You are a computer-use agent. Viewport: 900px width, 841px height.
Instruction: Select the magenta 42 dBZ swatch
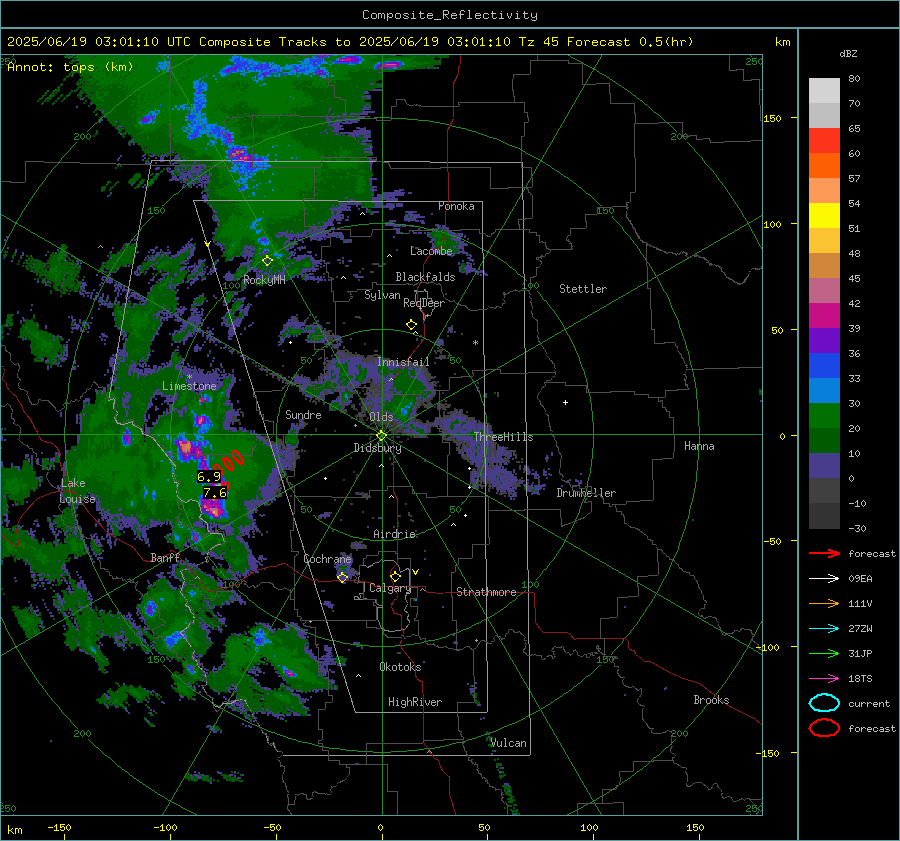coord(824,315)
